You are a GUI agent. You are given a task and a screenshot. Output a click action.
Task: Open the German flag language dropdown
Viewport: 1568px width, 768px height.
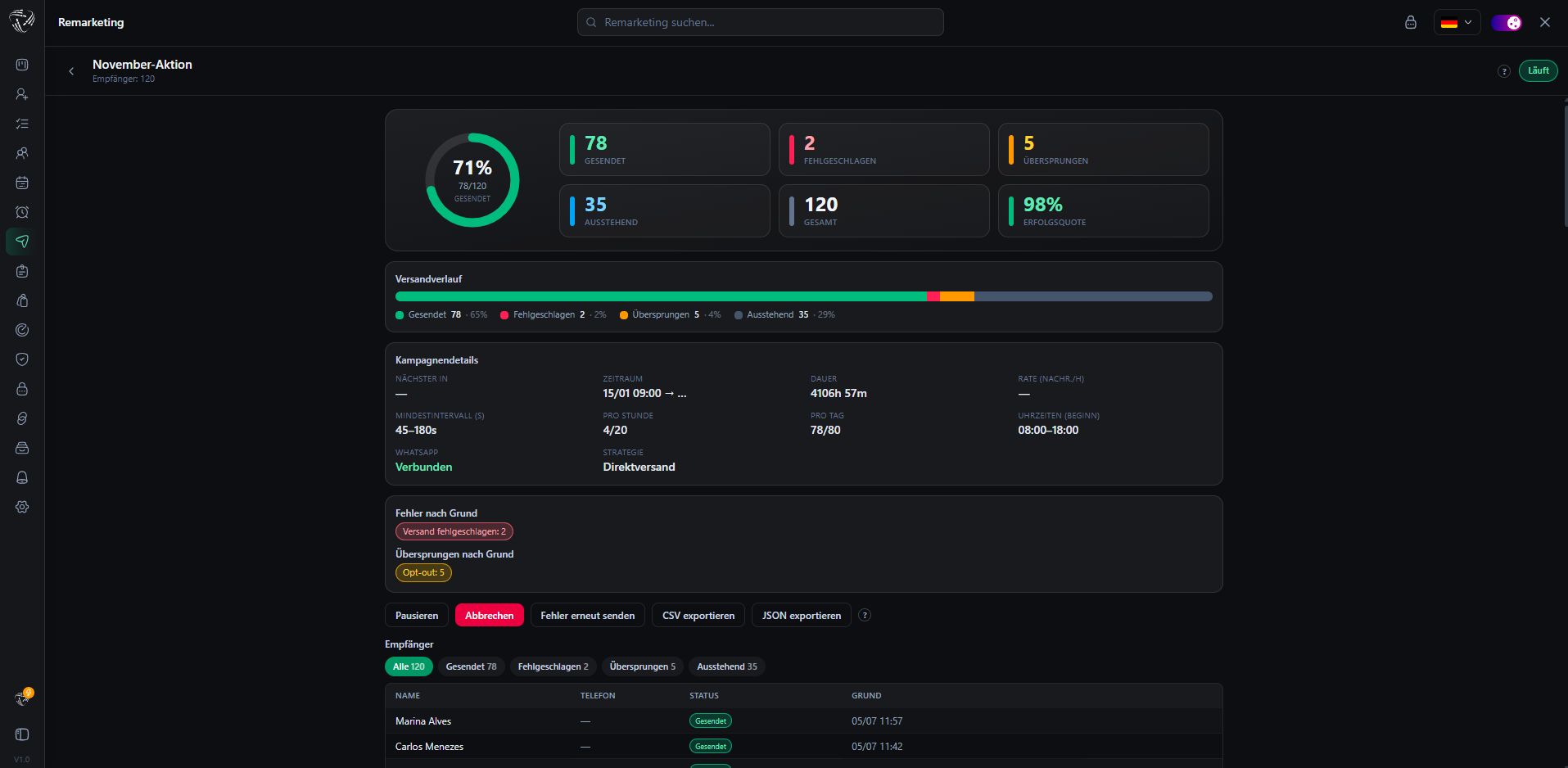tap(1457, 22)
